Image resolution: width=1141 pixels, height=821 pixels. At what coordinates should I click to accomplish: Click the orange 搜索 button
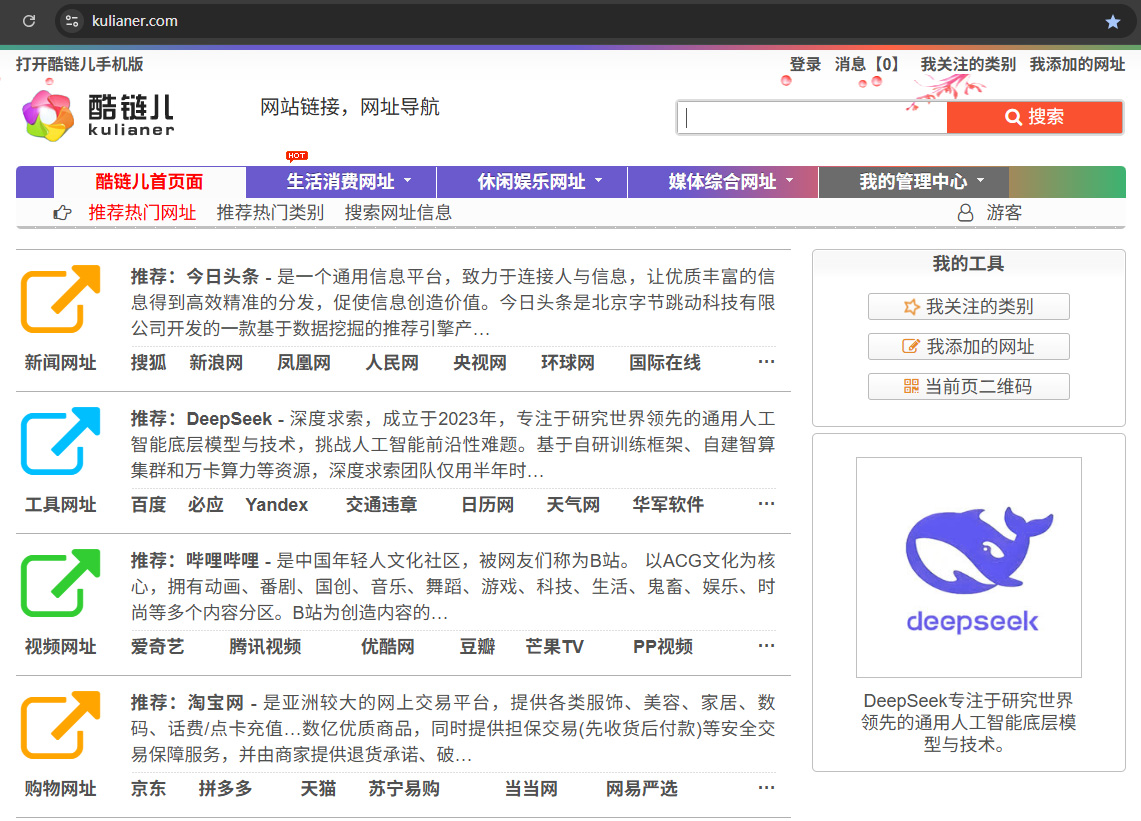[1035, 117]
